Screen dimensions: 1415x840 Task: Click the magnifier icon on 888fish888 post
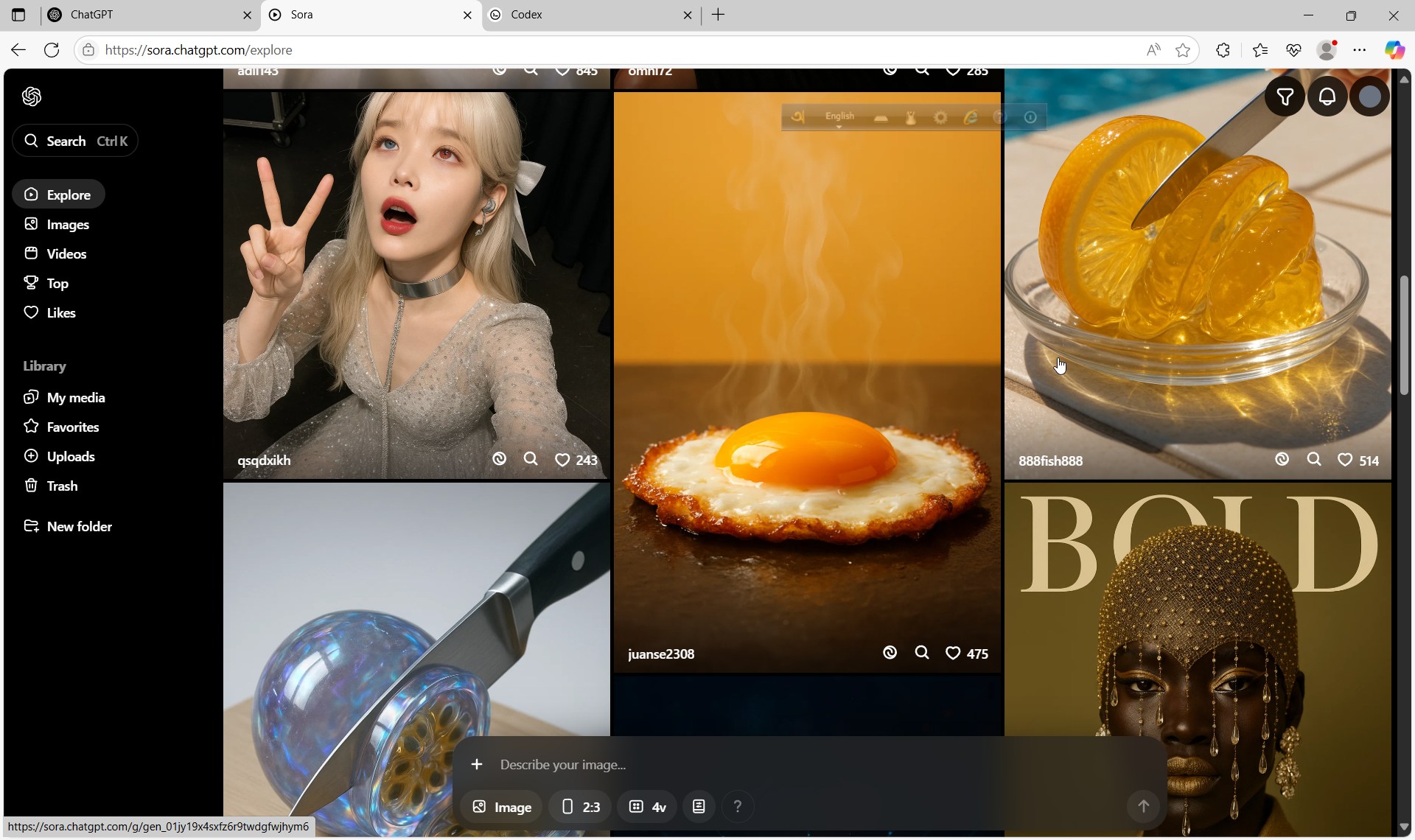(1313, 460)
